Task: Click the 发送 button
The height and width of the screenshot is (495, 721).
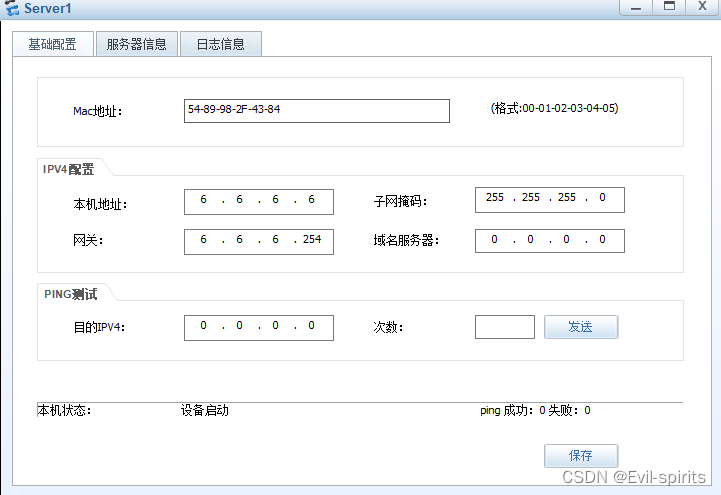Action: tap(581, 327)
